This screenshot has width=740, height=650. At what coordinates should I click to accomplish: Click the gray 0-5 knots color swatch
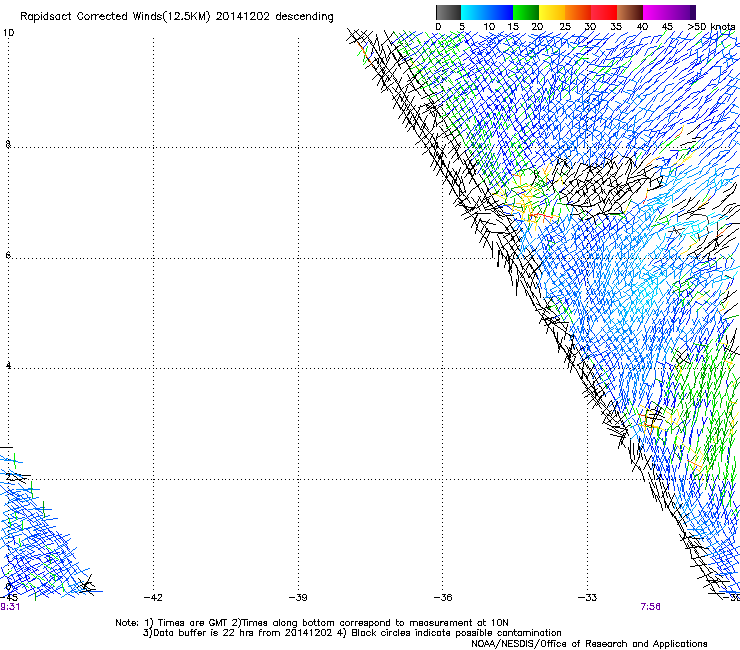pyautogui.click(x=448, y=12)
